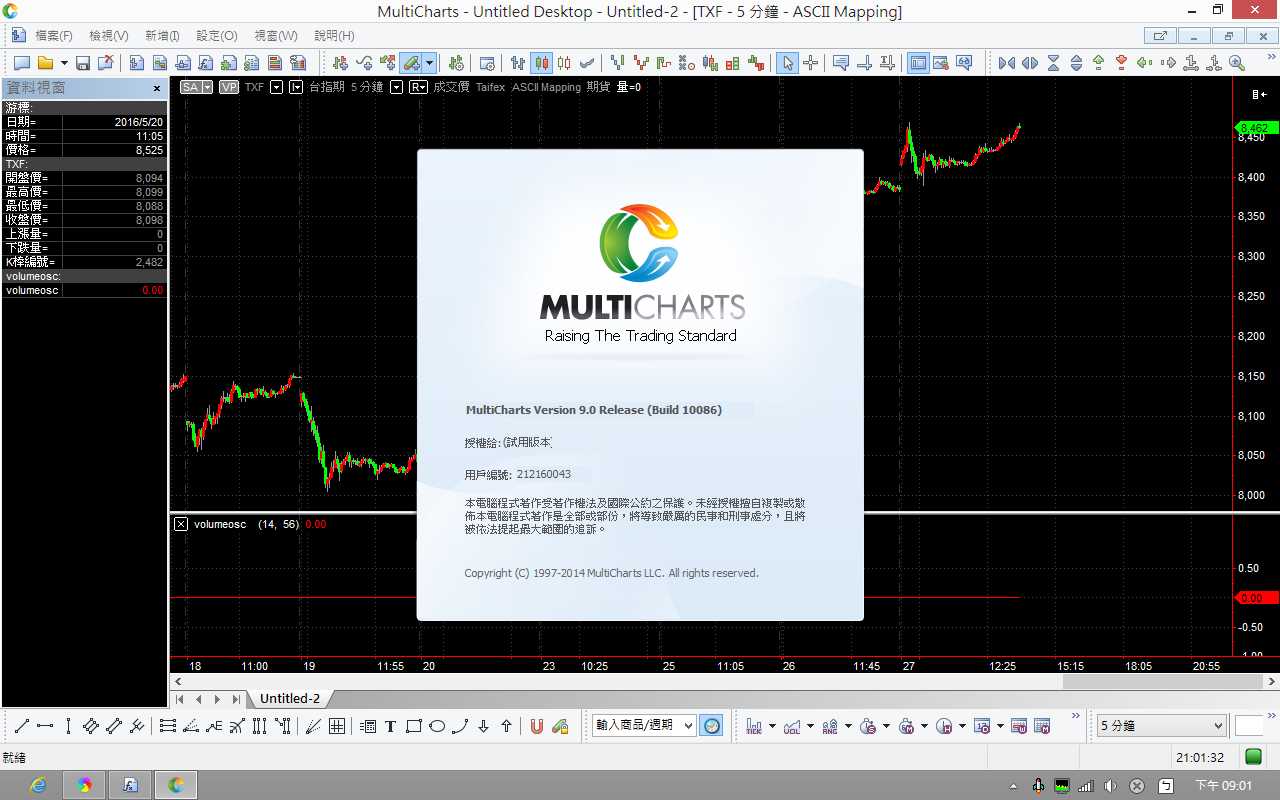The width and height of the screenshot is (1280, 800).
Task: Click the red down arrow toolbar icon
Action: [1121, 63]
